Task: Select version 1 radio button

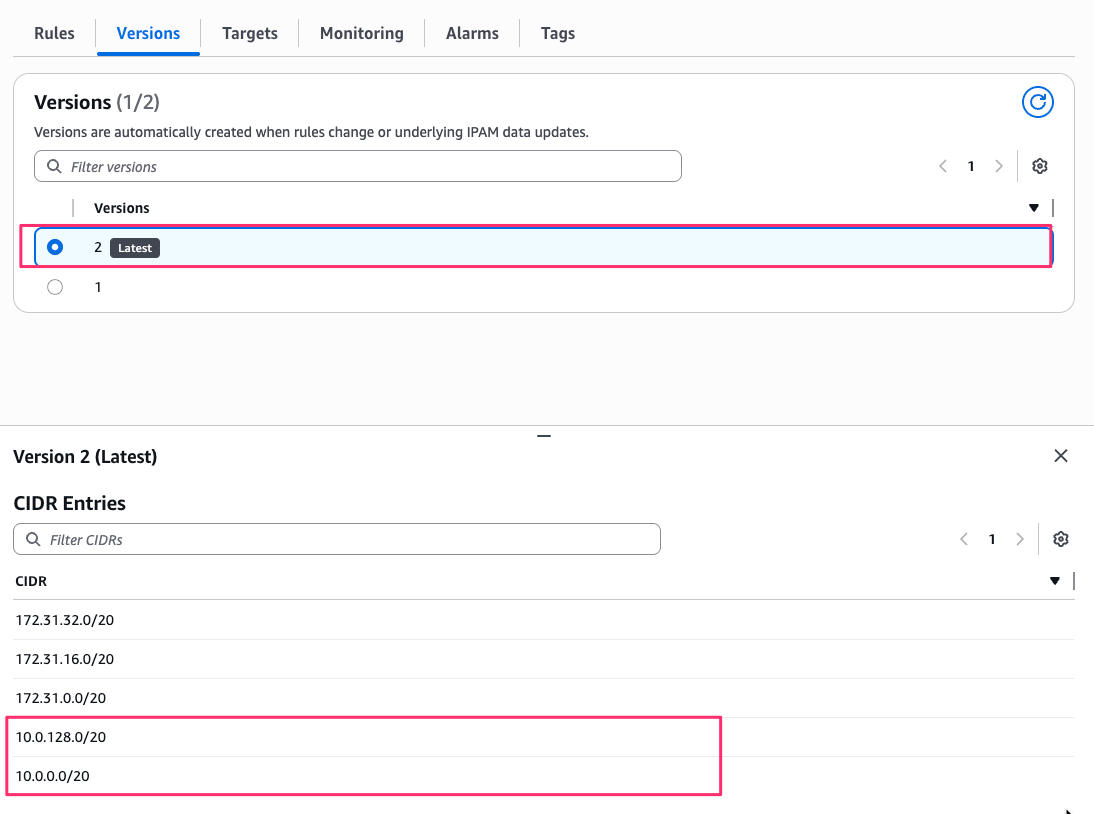Action: [x=55, y=287]
